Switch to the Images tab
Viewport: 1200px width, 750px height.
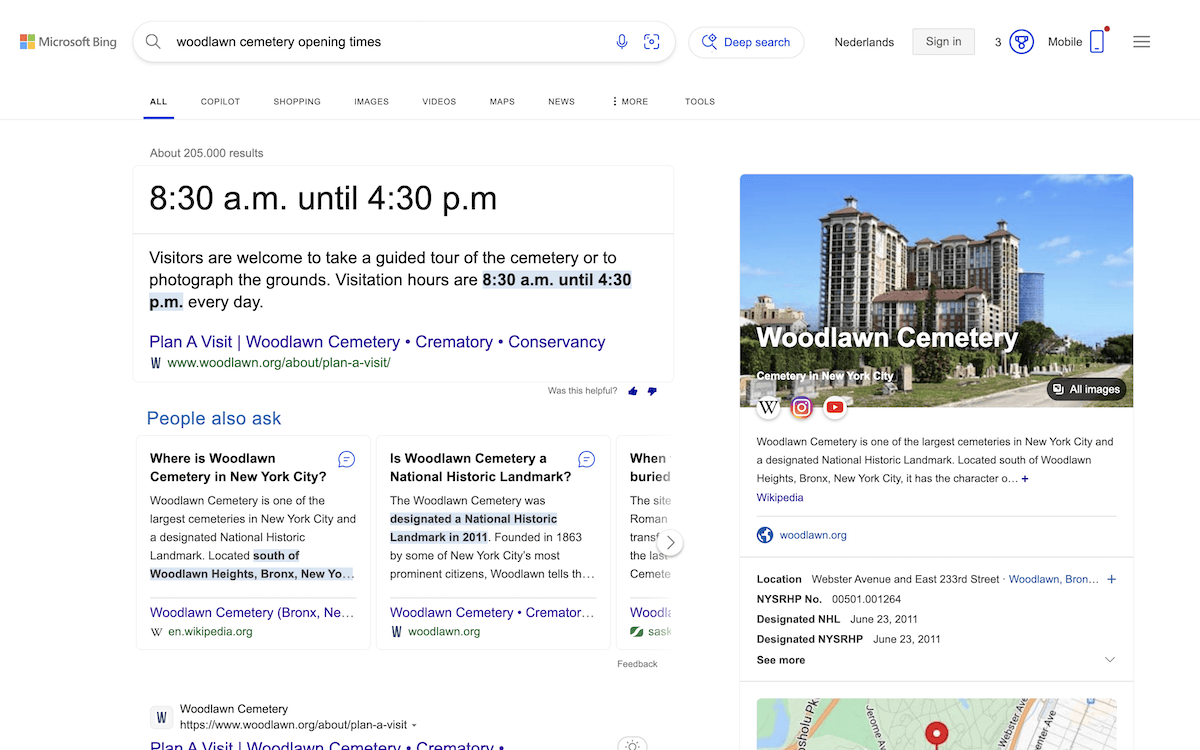[371, 101]
